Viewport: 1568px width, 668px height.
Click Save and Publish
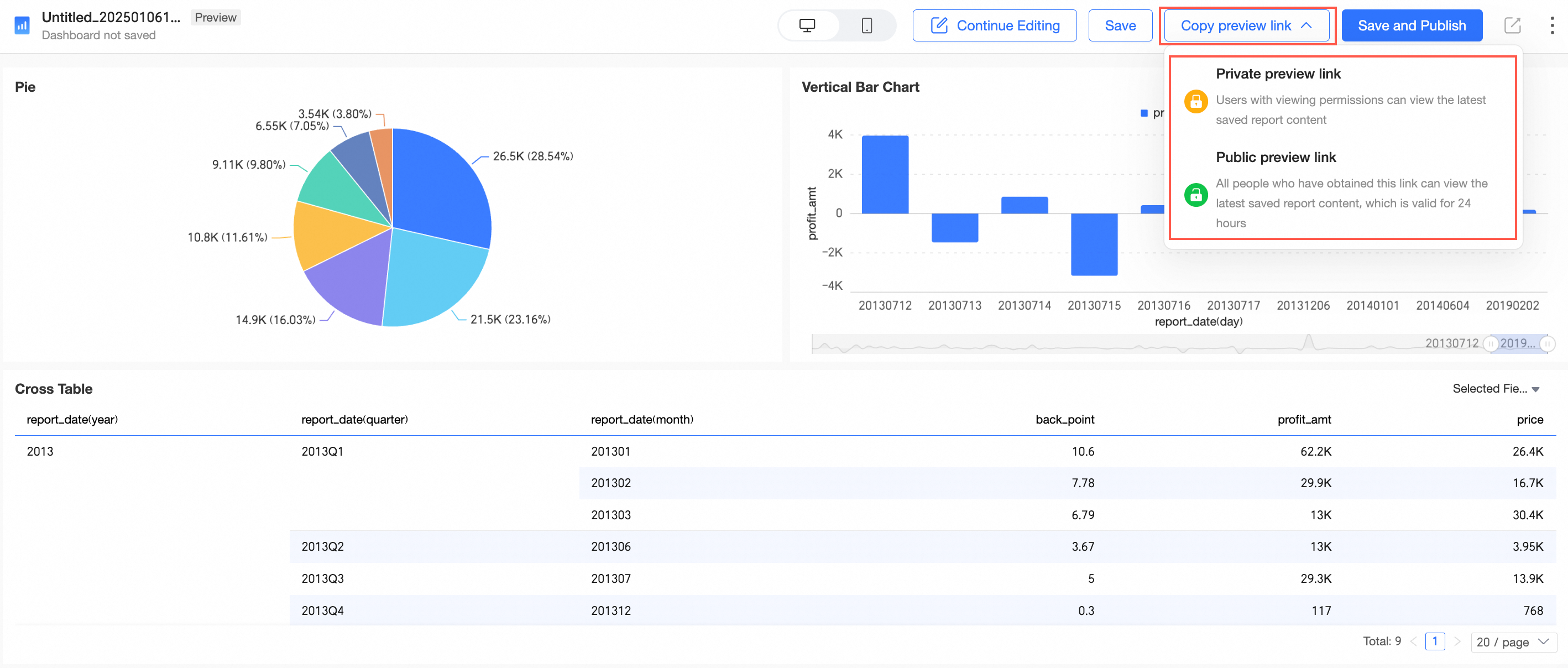tap(1412, 25)
